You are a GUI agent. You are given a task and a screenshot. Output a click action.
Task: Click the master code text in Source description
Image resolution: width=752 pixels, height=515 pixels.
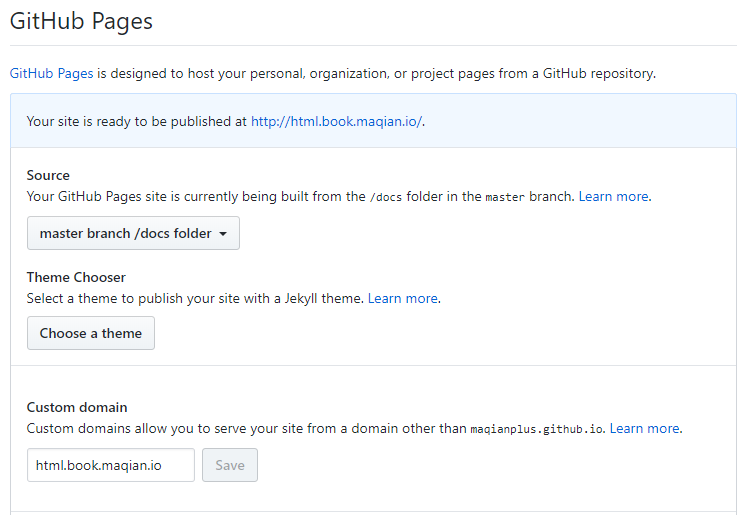(505, 197)
